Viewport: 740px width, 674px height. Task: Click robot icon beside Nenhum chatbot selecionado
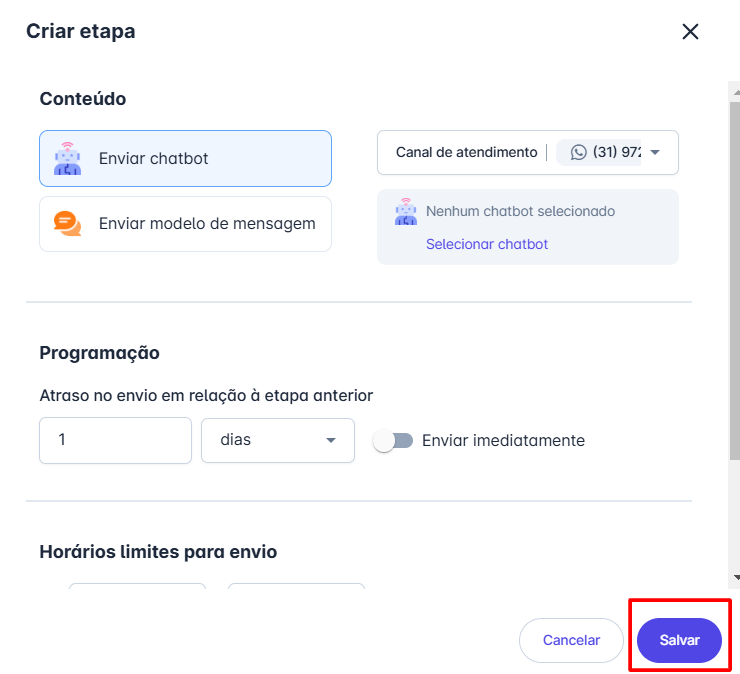click(405, 211)
